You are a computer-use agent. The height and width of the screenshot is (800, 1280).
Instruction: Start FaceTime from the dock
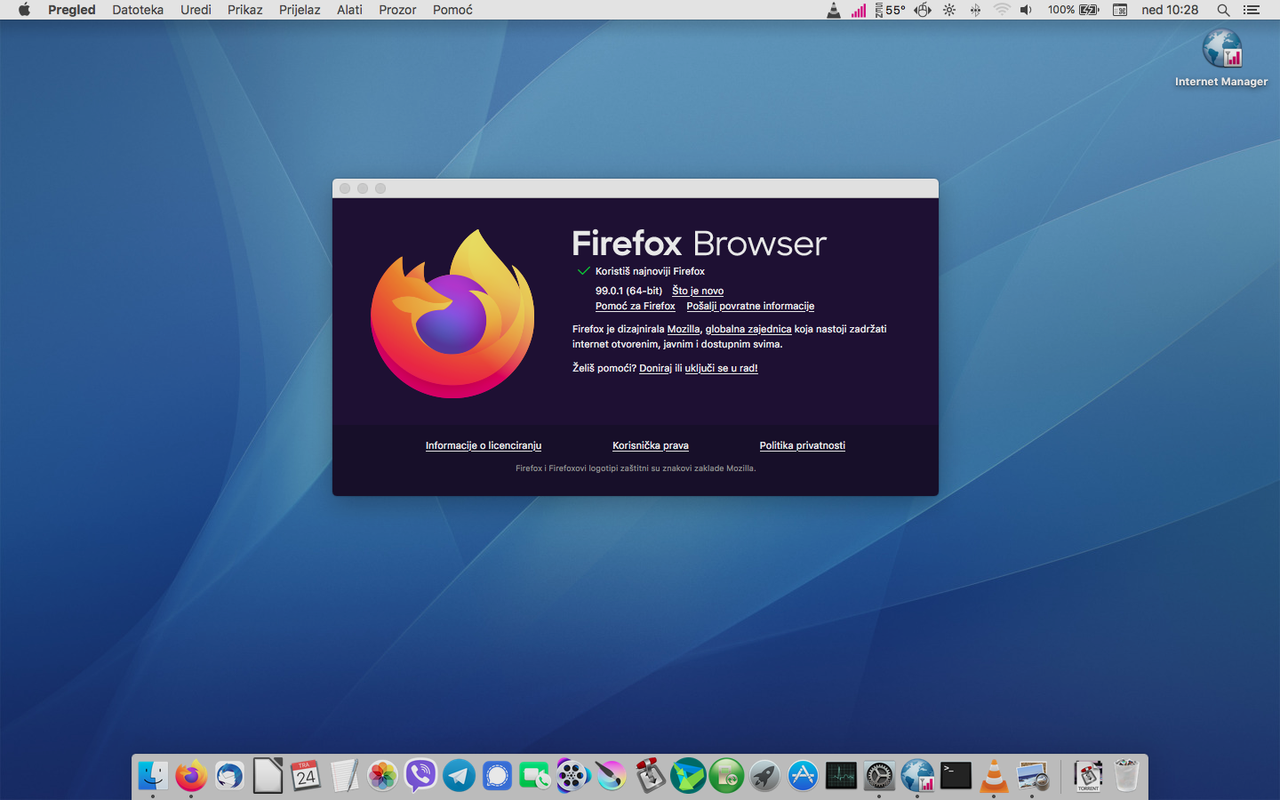[x=536, y=775]
